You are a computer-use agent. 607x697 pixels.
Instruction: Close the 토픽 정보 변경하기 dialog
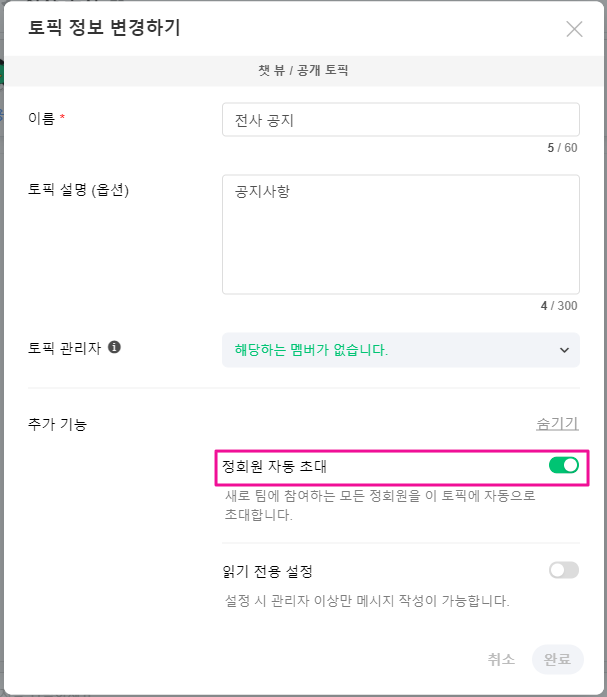574,29
